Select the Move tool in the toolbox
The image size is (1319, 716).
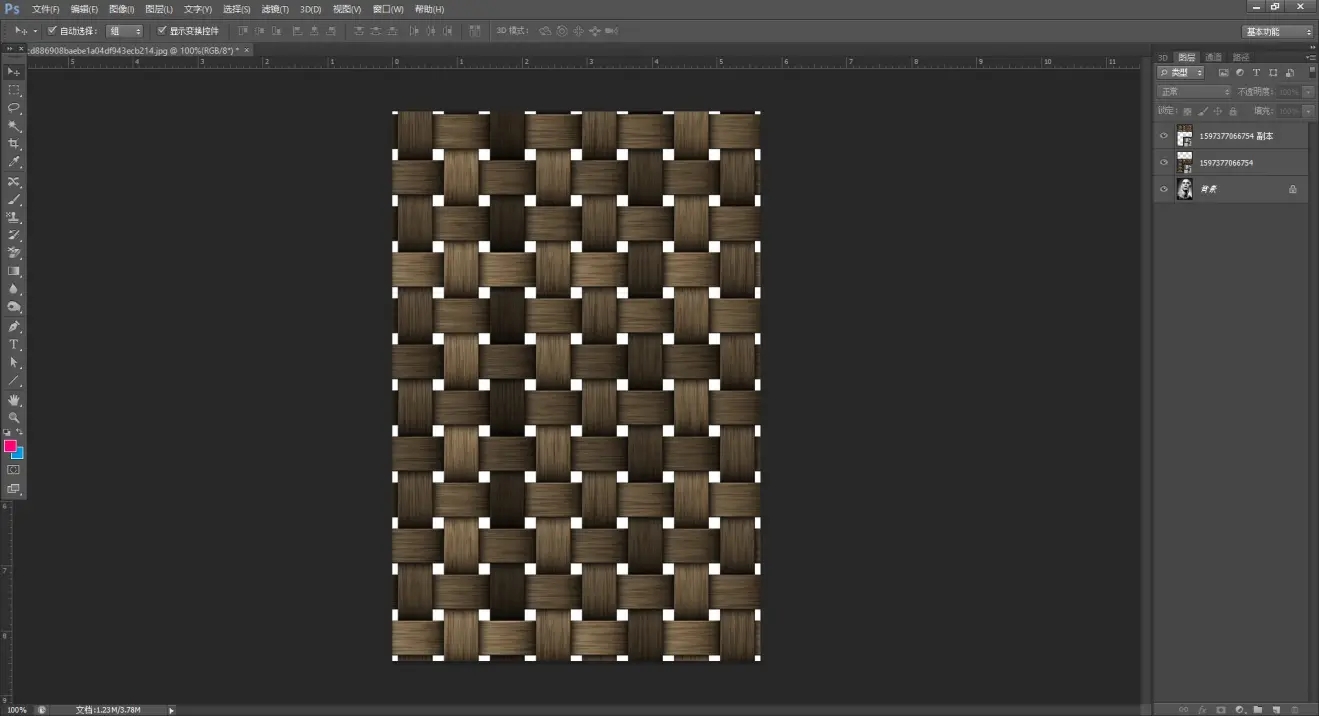[14, 72]
